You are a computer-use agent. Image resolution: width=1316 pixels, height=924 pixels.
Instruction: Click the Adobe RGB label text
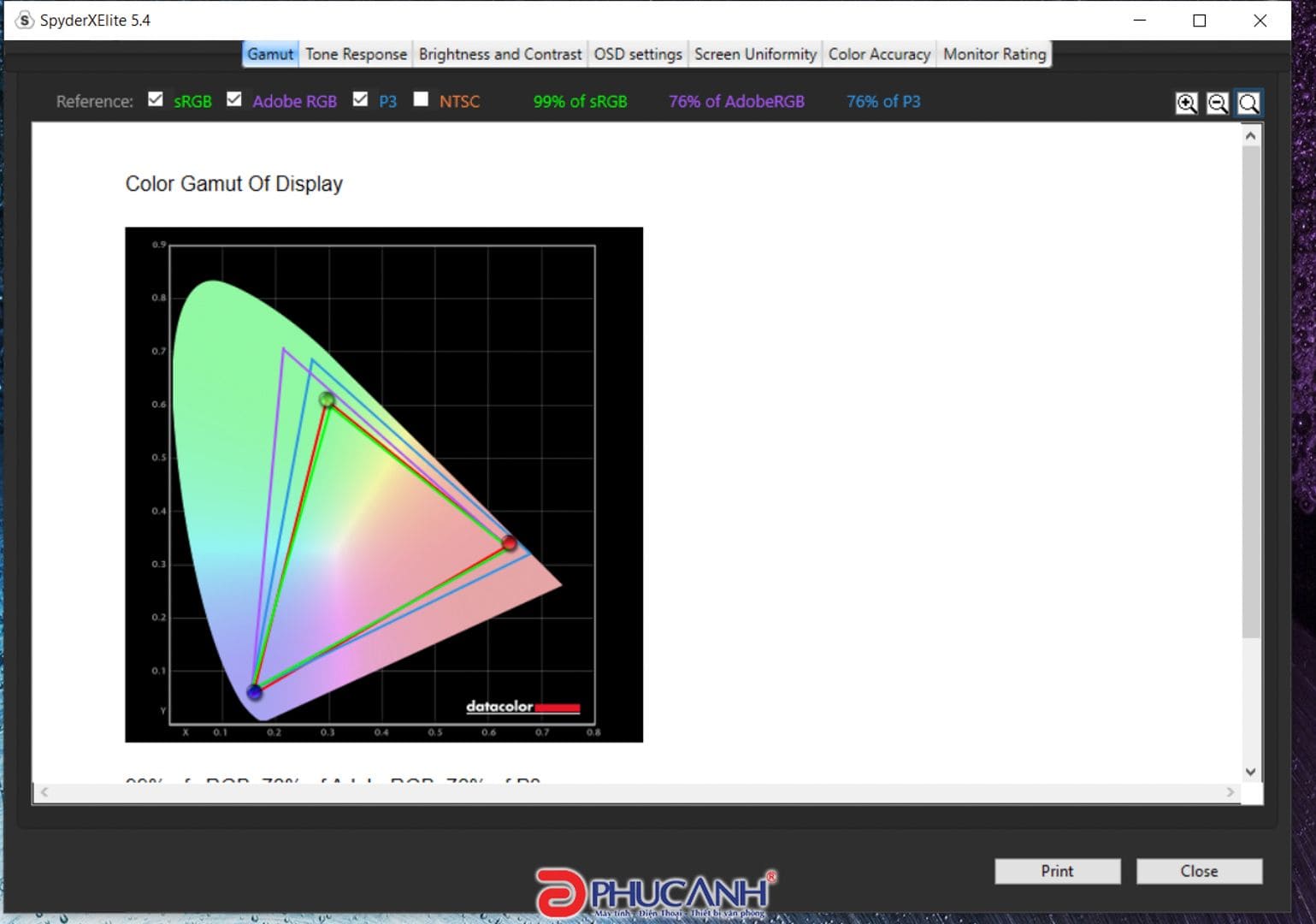coord(294,101)
